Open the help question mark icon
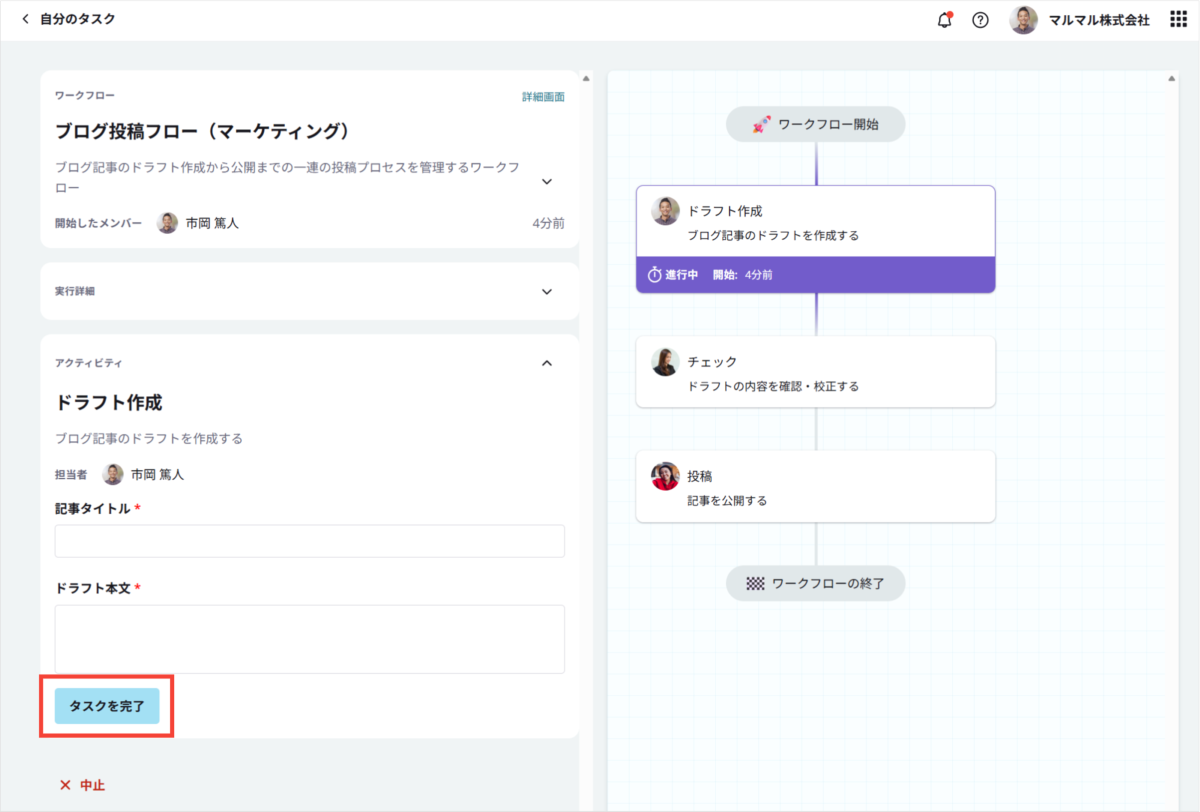Screen dimensions: 1200x812 click(x=980, y=20)
